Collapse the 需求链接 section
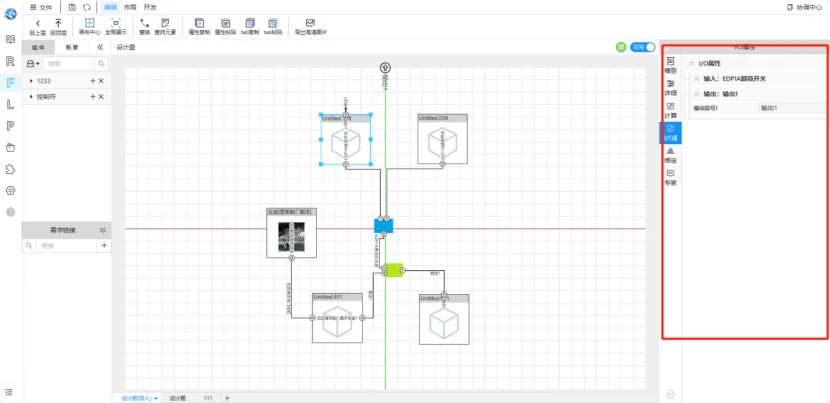The width and height of the screenshot is (830, 403). coord(103,230)
